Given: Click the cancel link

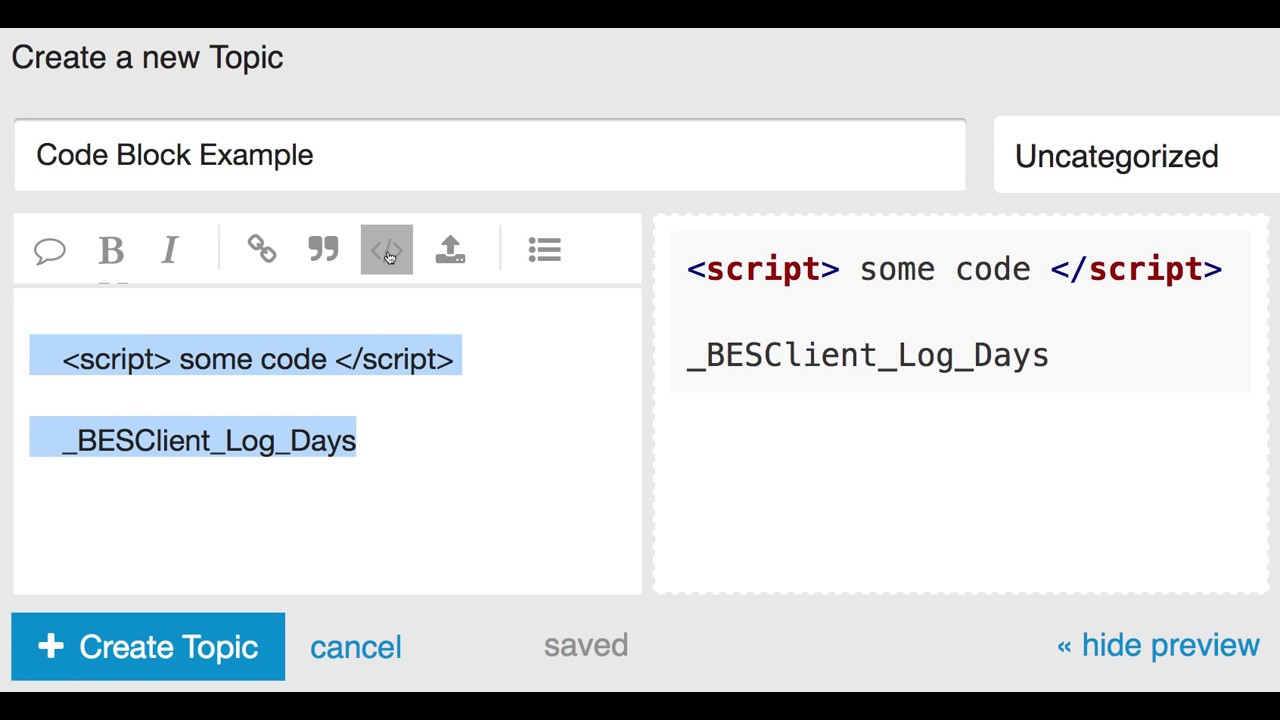Looking at the screenshot, I should [355, 647].
